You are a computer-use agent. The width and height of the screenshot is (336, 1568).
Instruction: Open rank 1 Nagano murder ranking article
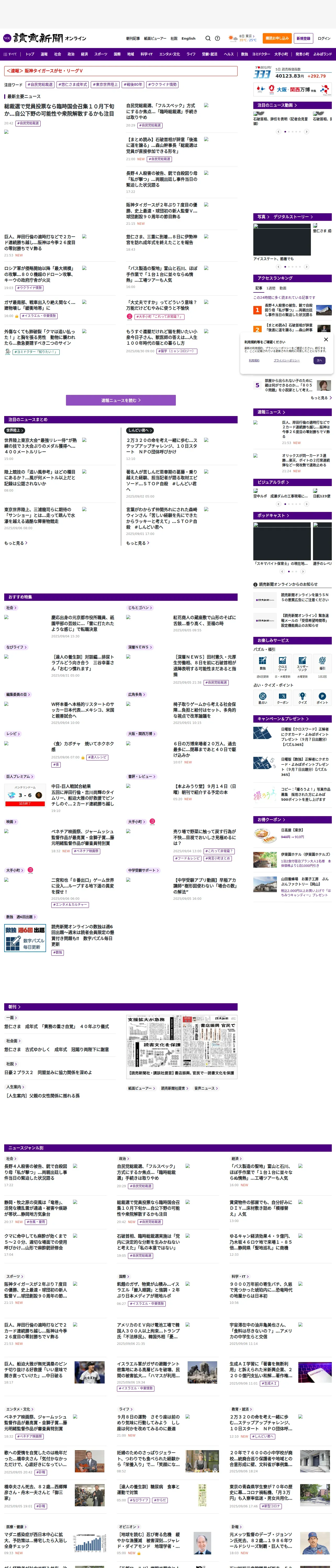pos(293,310)
